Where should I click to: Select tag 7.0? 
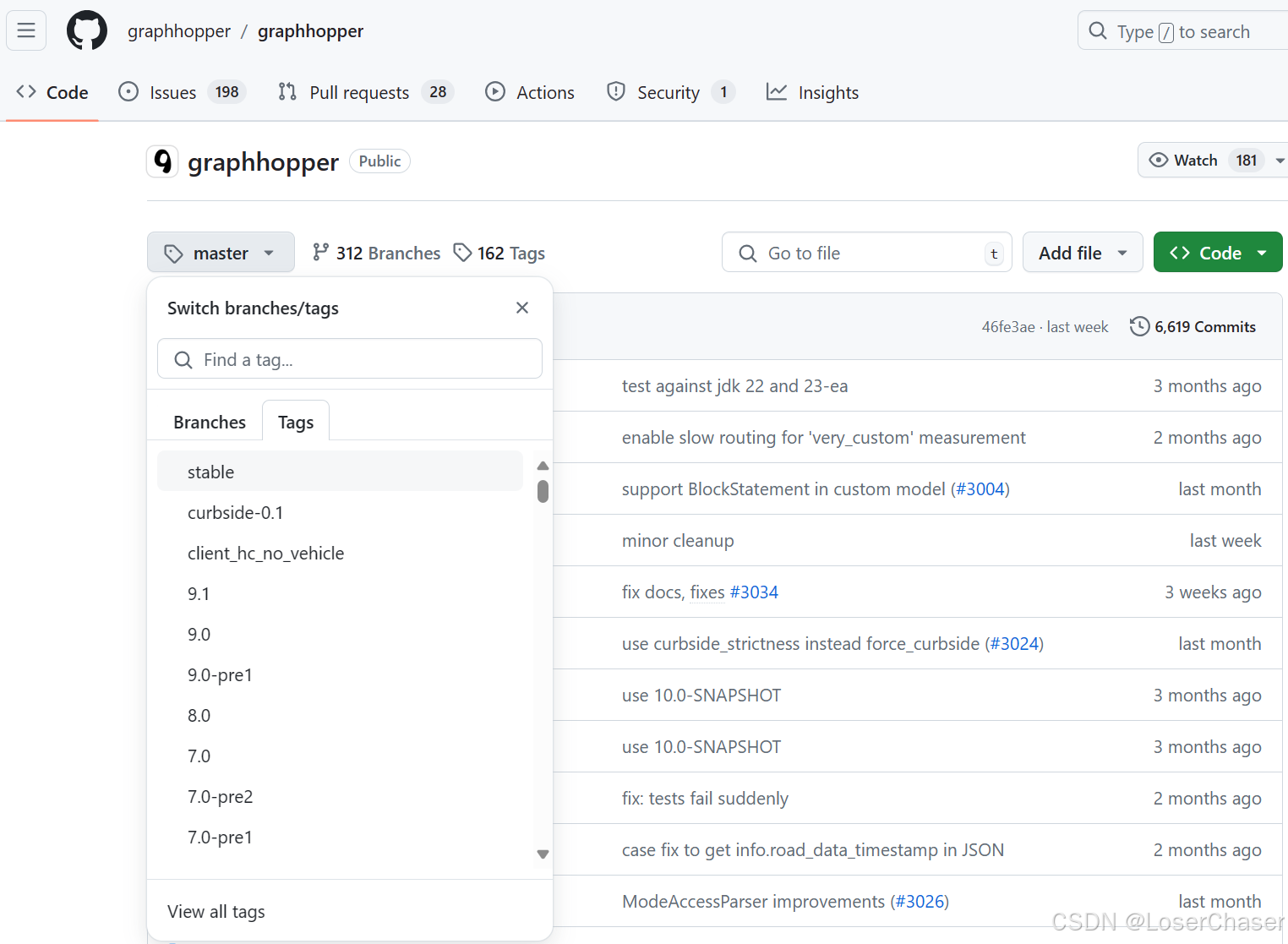(x=340, y=756)
